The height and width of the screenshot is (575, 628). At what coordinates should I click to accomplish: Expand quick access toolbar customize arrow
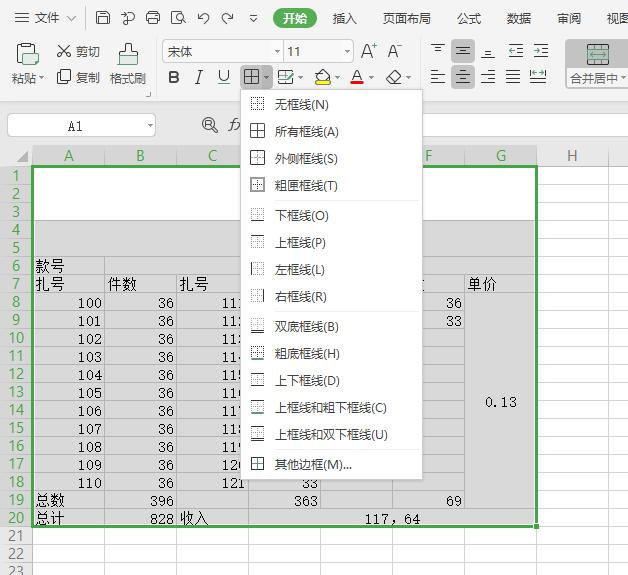click(254, 18)
